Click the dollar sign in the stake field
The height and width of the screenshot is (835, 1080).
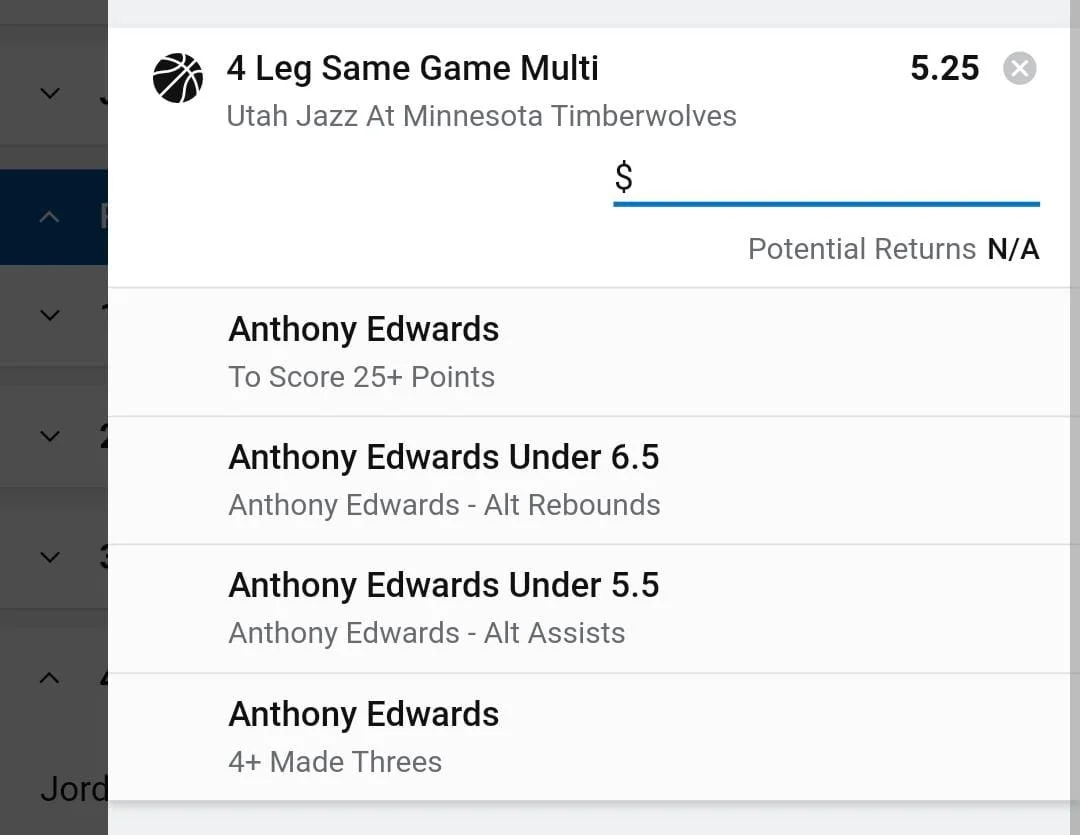(x=624, y=177)
